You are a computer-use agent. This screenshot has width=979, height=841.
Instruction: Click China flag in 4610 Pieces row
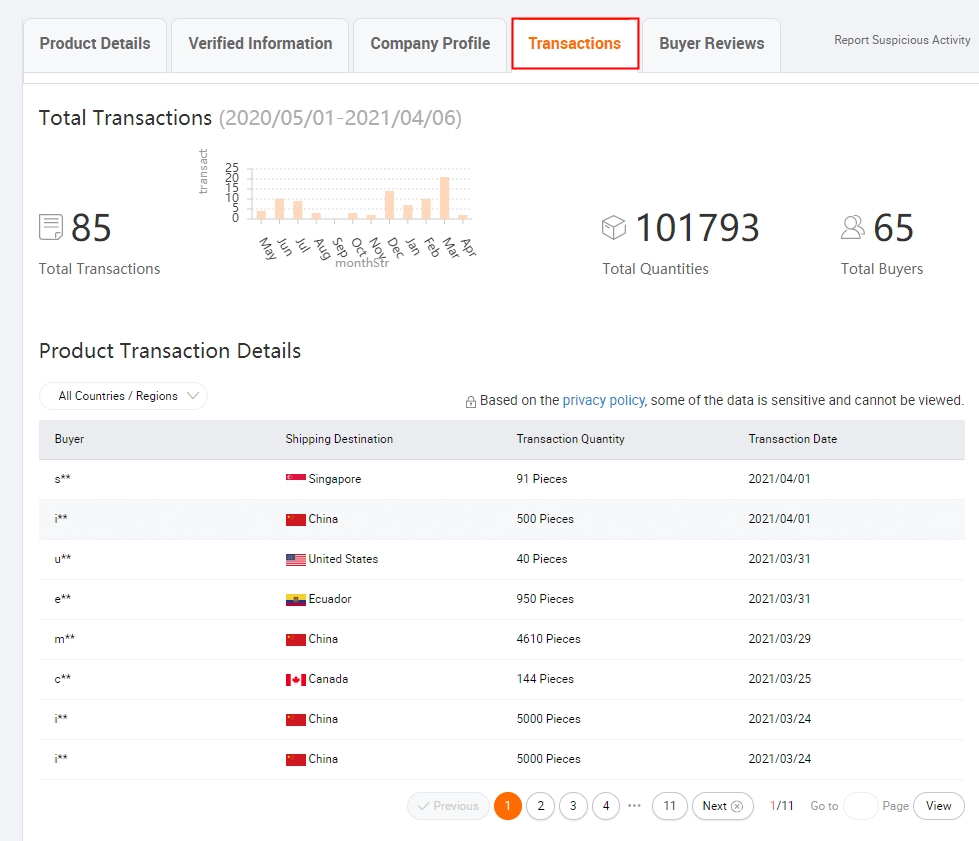pyautogui.click(x=296, y=639)
